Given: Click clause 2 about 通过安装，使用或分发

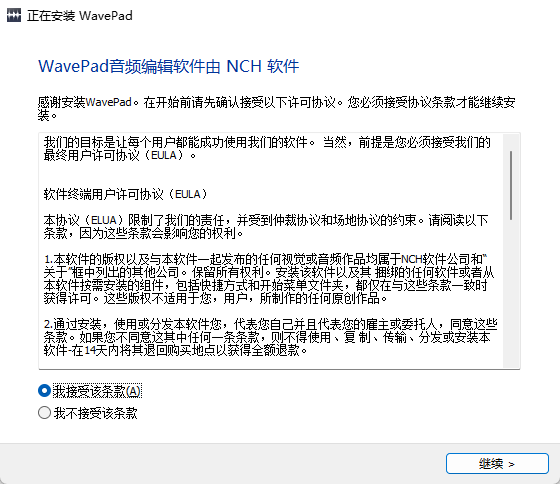Looking at the screenshot, I should click(x=270, y=337).
